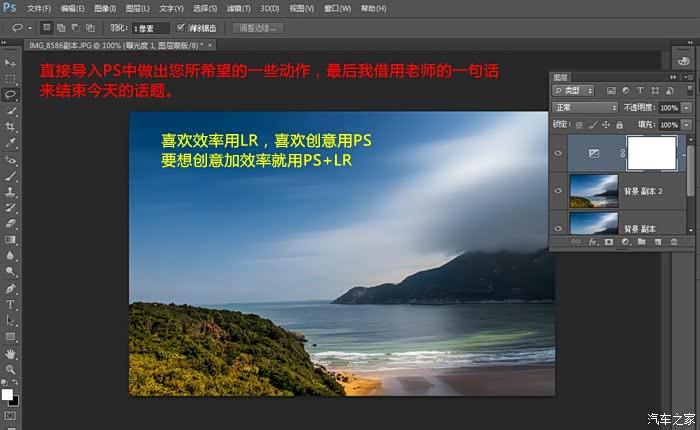
Task: Select the Horizontal Type tool
Action: [x=10, y=304]
